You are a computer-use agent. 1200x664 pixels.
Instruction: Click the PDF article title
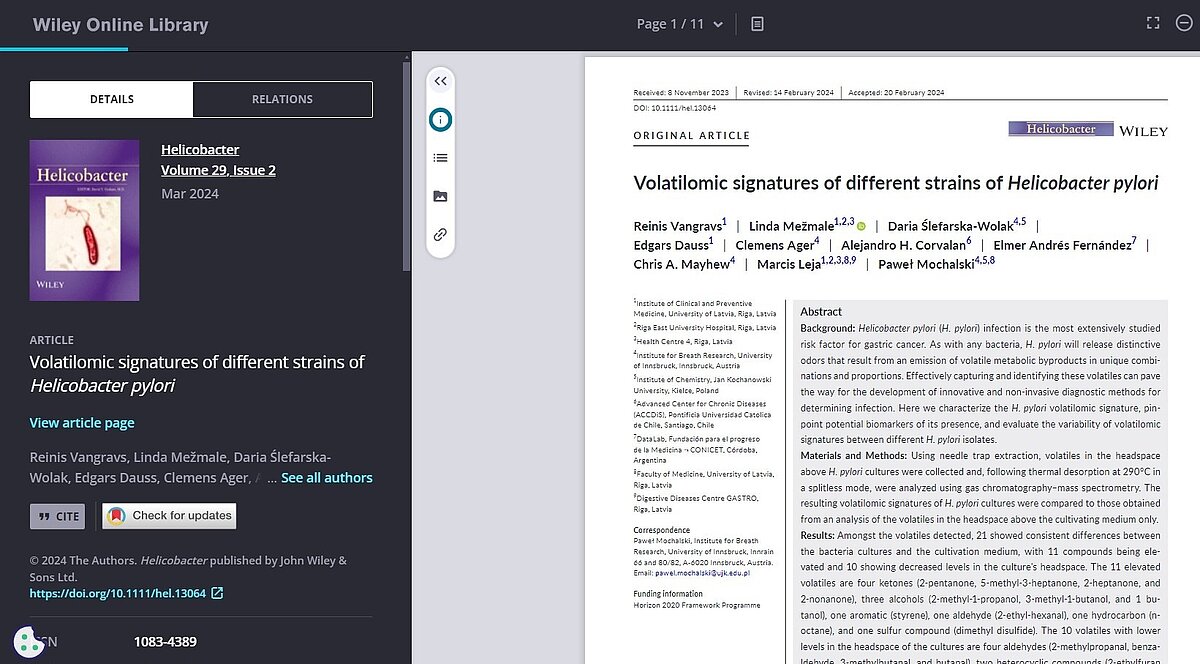[896, 183]
